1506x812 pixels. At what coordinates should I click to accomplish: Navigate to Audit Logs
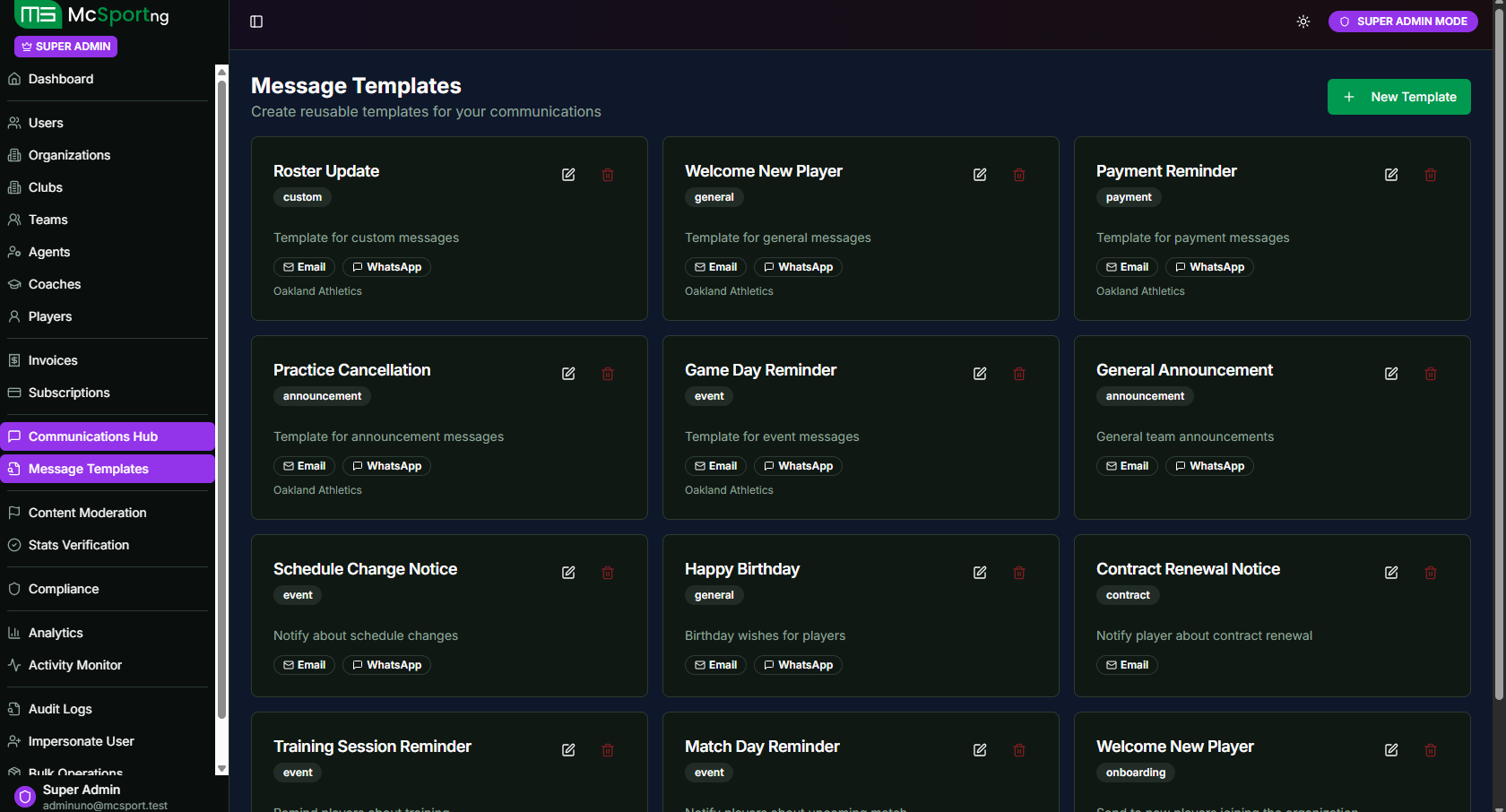(60, 708)
